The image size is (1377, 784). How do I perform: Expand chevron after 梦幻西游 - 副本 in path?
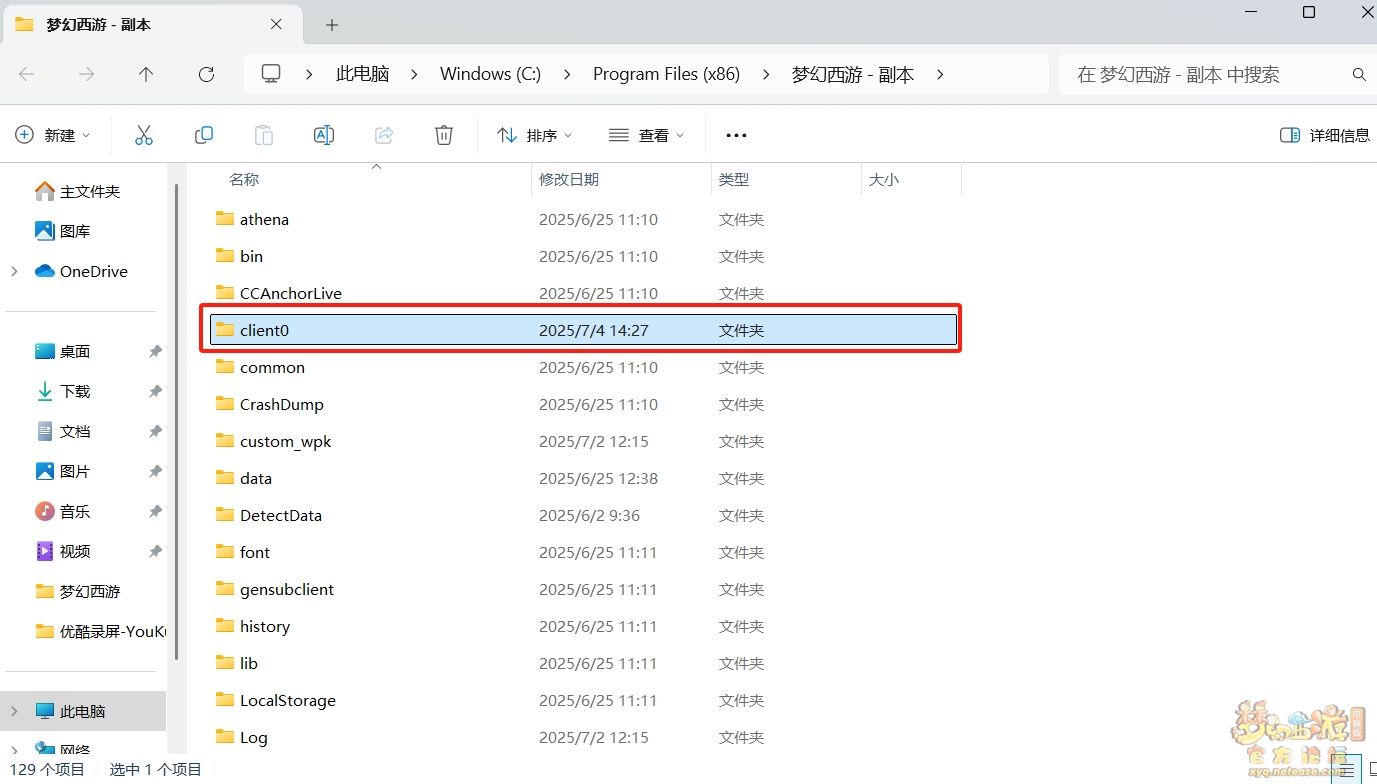click(x=939, y=74)
